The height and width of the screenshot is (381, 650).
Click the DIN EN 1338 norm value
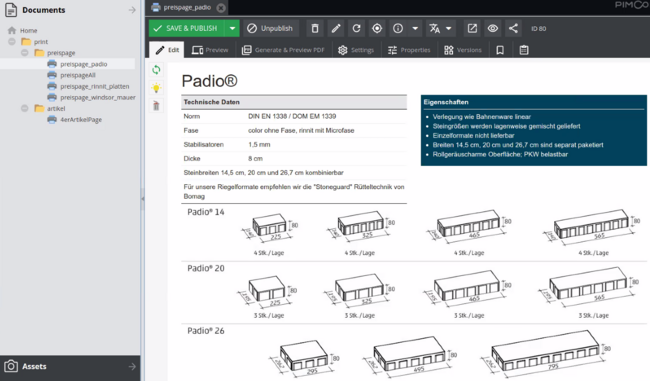pyautogui.click(x=292, y=116)
